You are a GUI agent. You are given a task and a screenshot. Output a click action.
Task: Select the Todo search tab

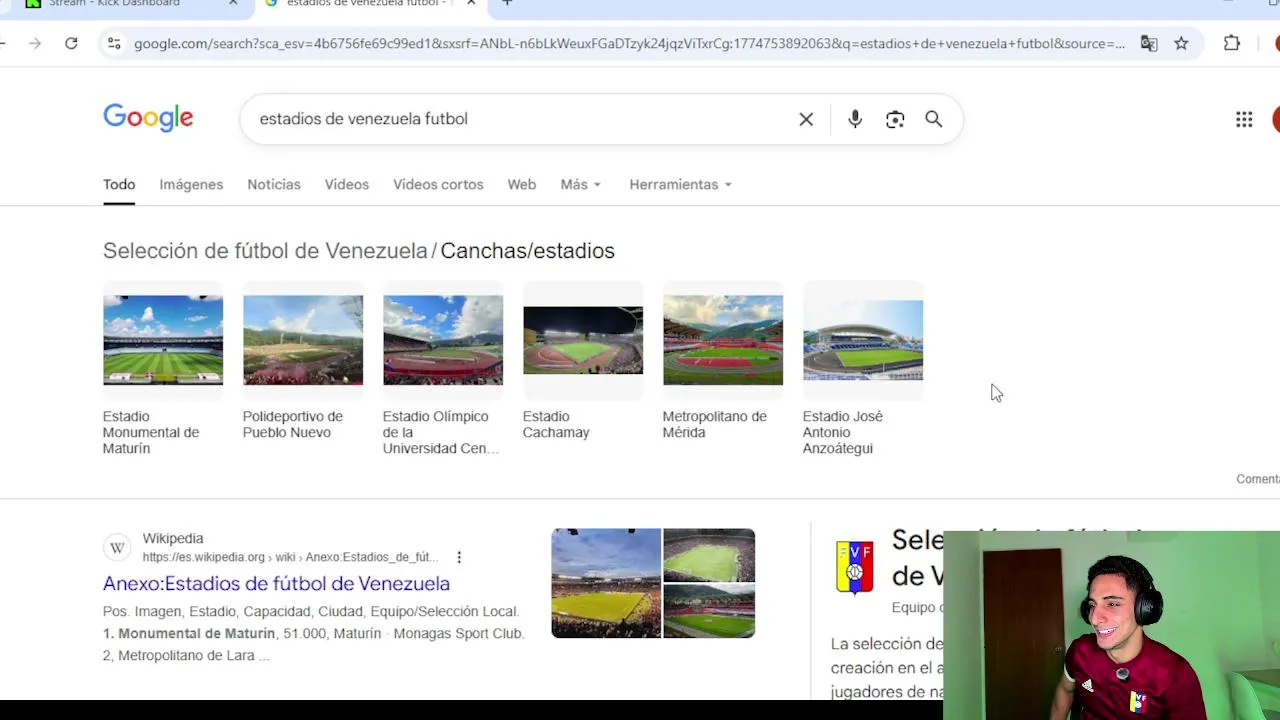tap(119, 184)
